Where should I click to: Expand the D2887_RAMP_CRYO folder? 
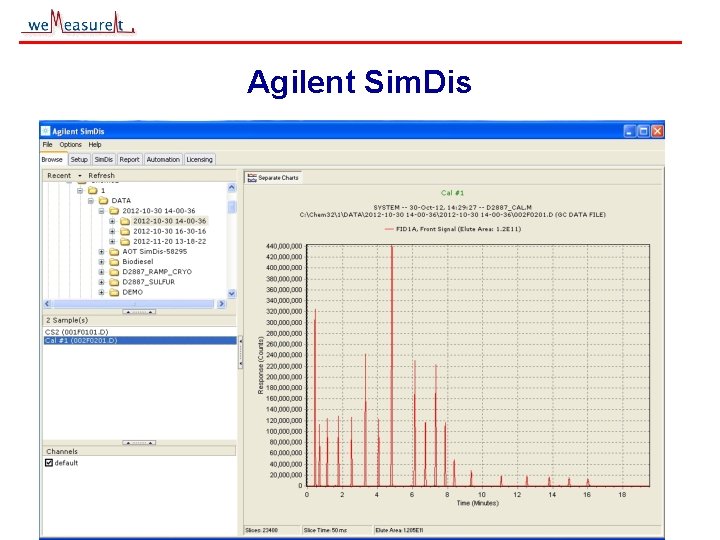[x=101, y=272]
